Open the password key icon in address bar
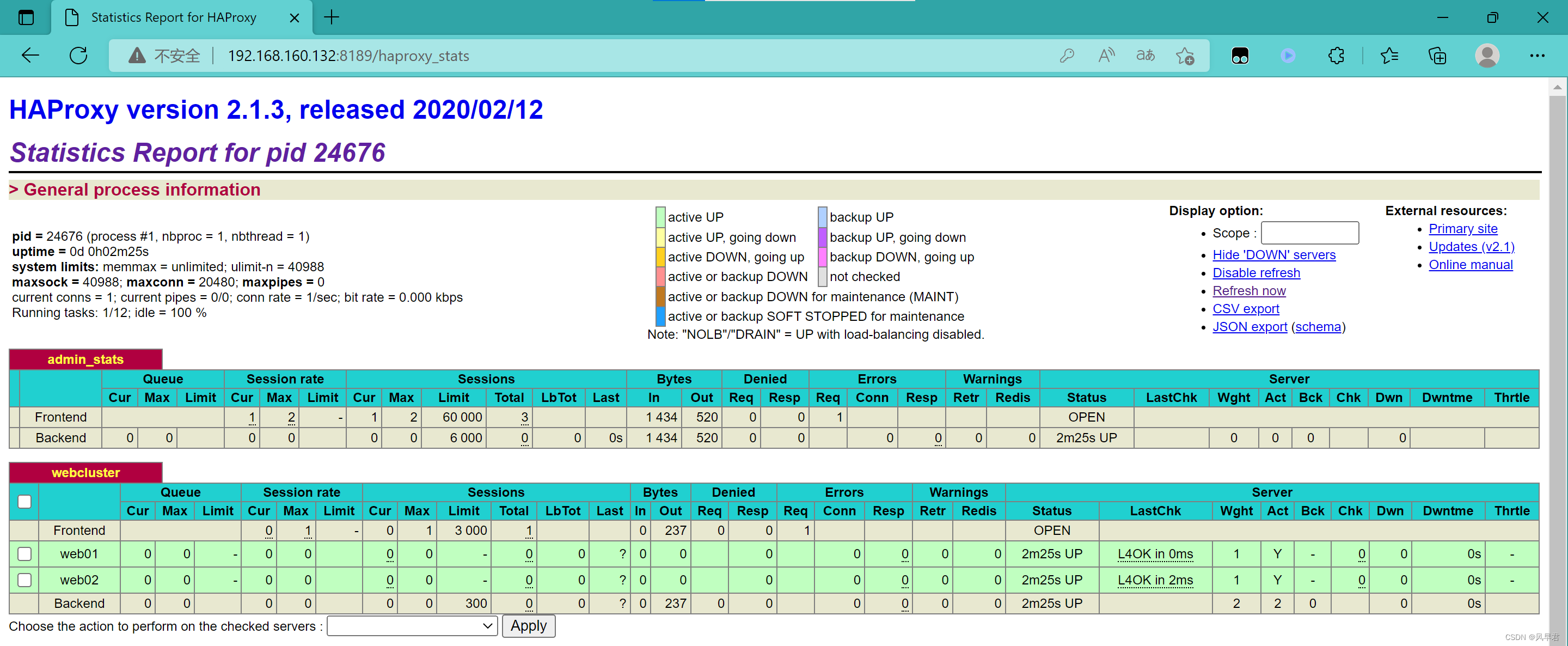This screenshot has height=646, width=1568. tap(1067, 56)
